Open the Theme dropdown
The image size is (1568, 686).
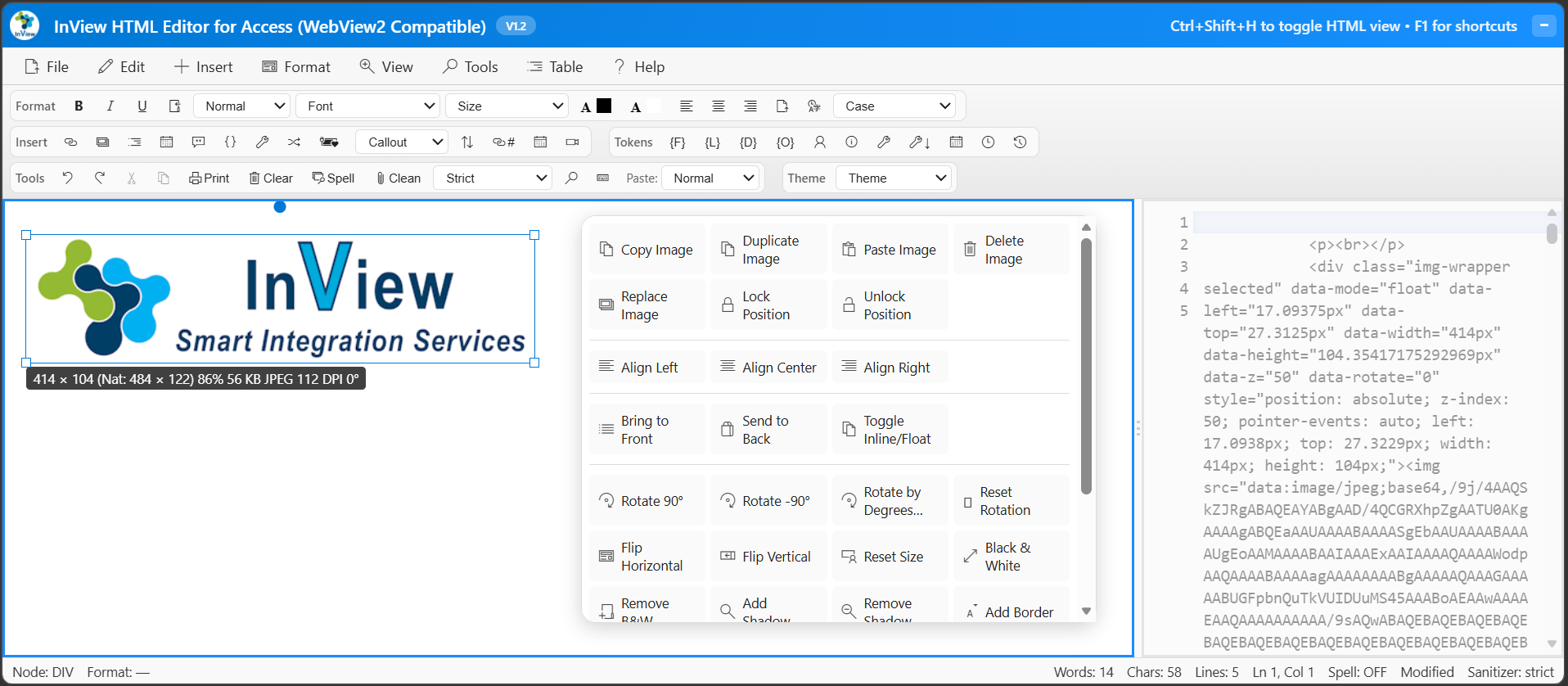coord(894,178)
